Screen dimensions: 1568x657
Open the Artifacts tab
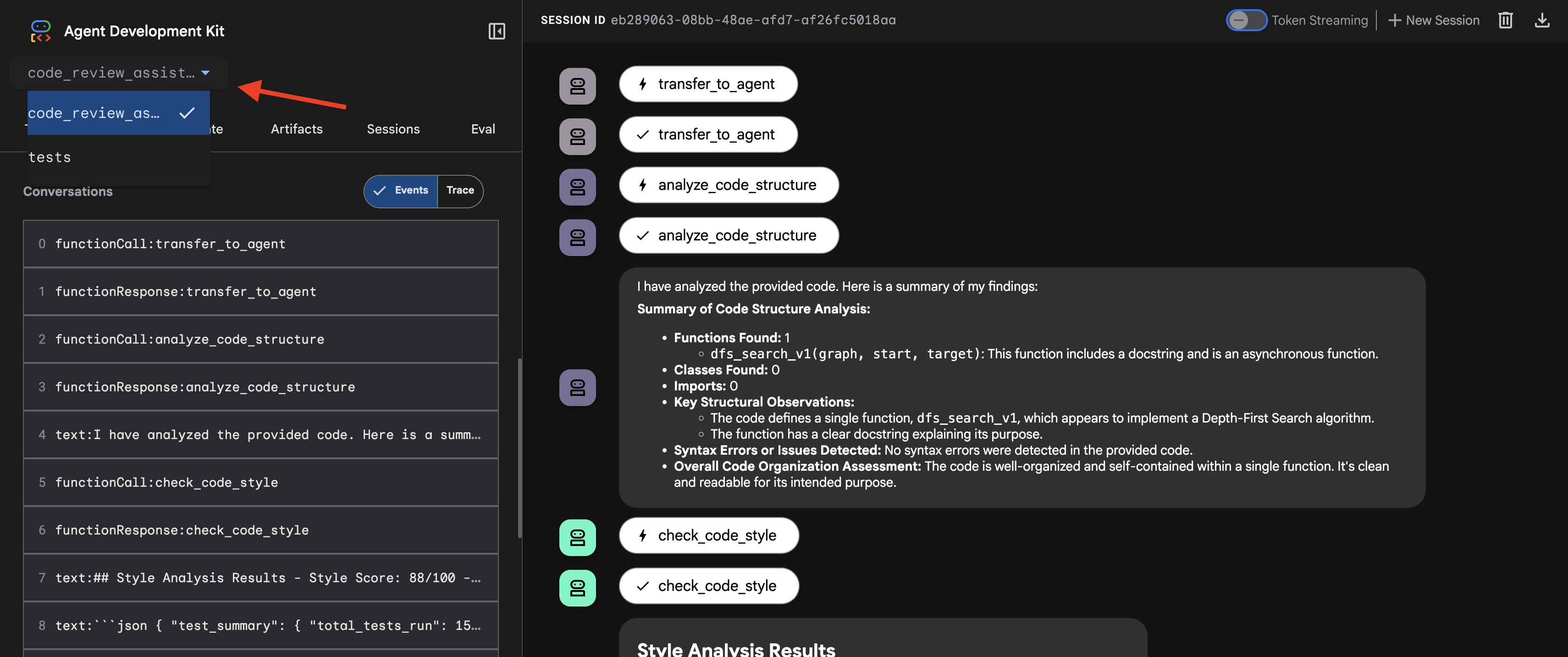(x=297, y=129)
